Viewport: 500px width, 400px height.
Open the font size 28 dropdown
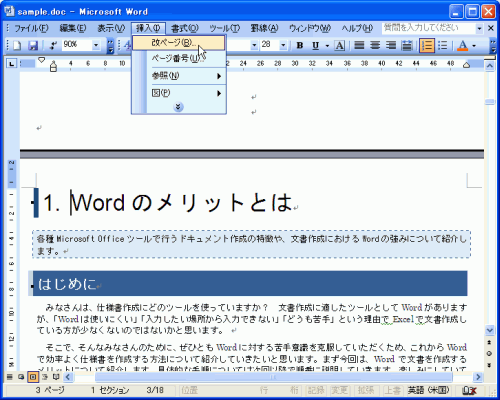click(283, 45)
